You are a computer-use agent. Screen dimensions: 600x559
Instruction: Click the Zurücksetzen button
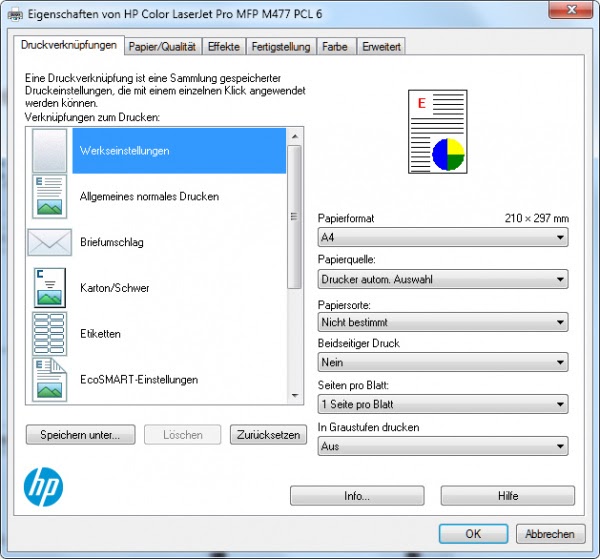point(268,435)
